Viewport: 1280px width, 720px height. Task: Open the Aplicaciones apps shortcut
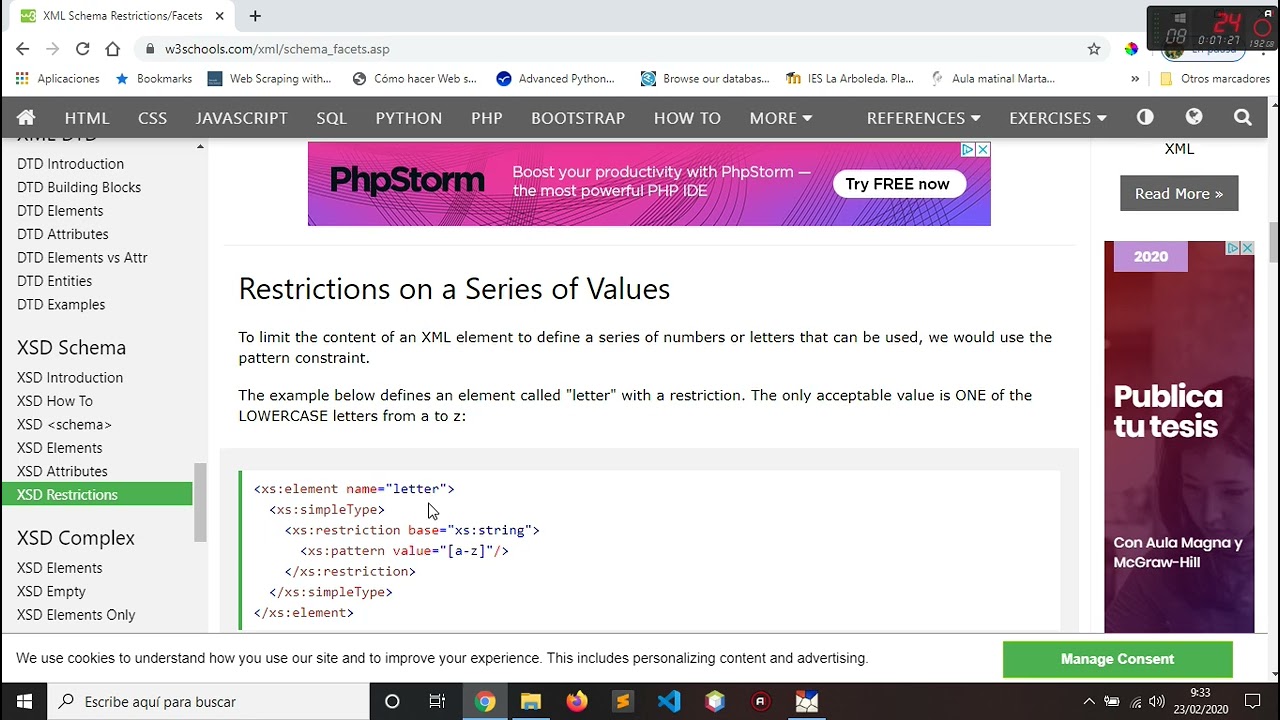coord(58,78)
